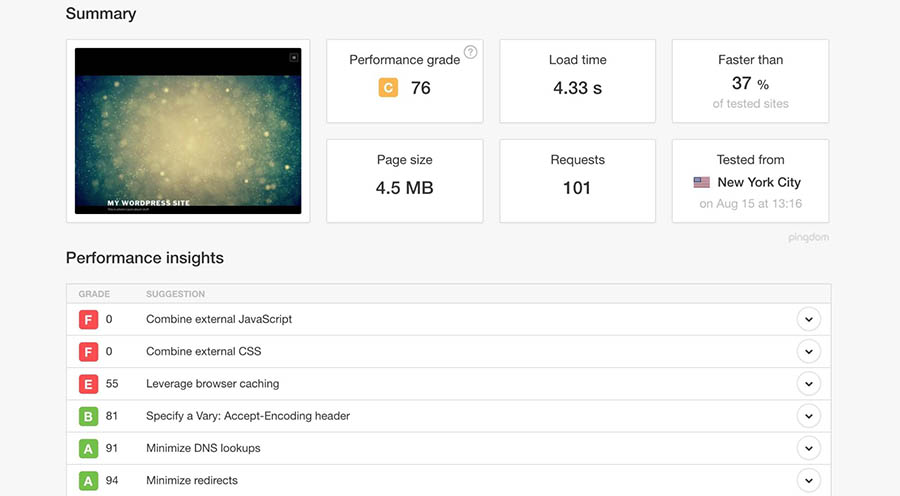Viewport: 900px width, 496px height.
Task: Click the Minimize redirects suggestion text
Action: tap(192, 481)
